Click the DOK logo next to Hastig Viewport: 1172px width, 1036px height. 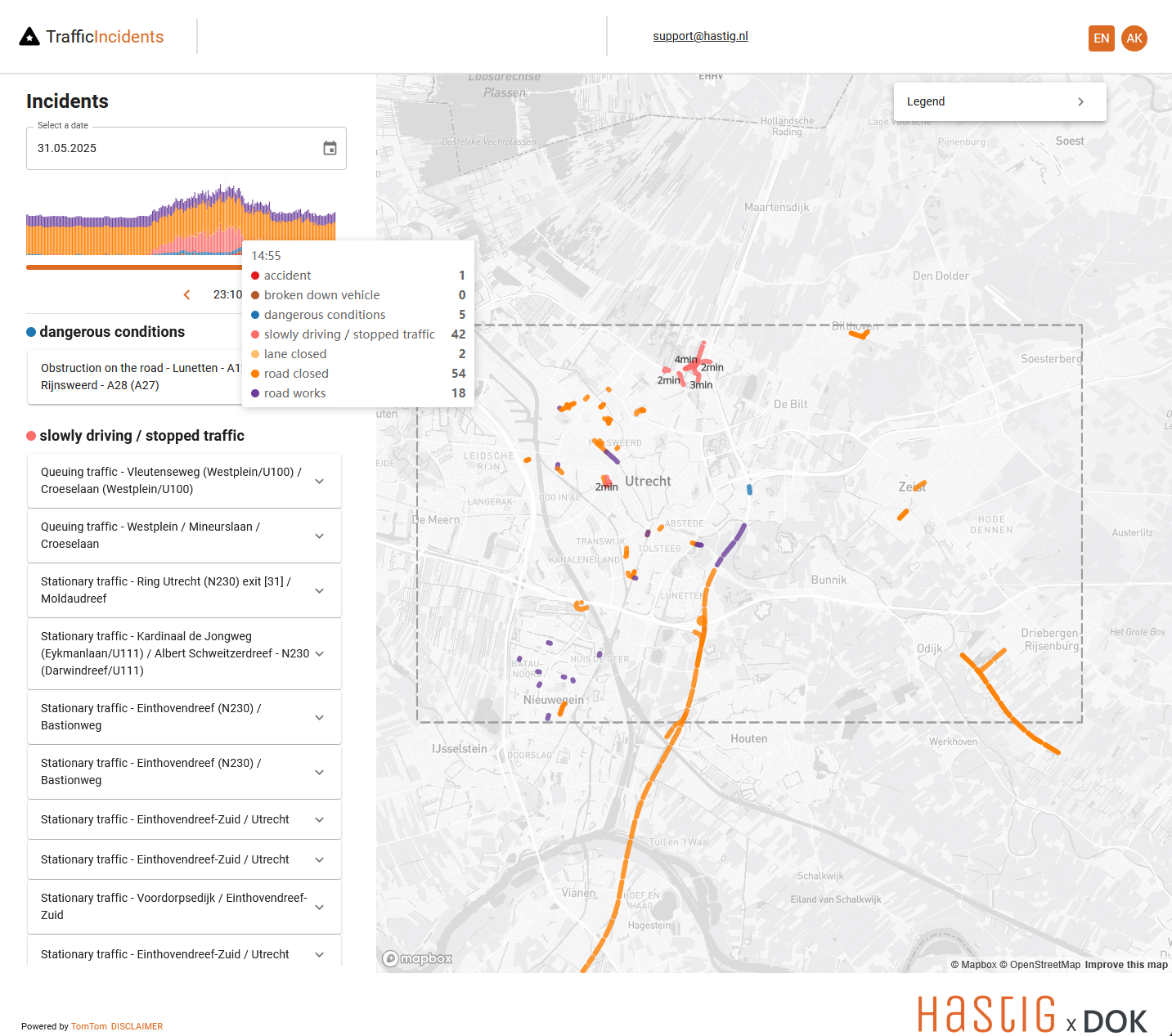pyautogui.click(x=1115, y=1020)
